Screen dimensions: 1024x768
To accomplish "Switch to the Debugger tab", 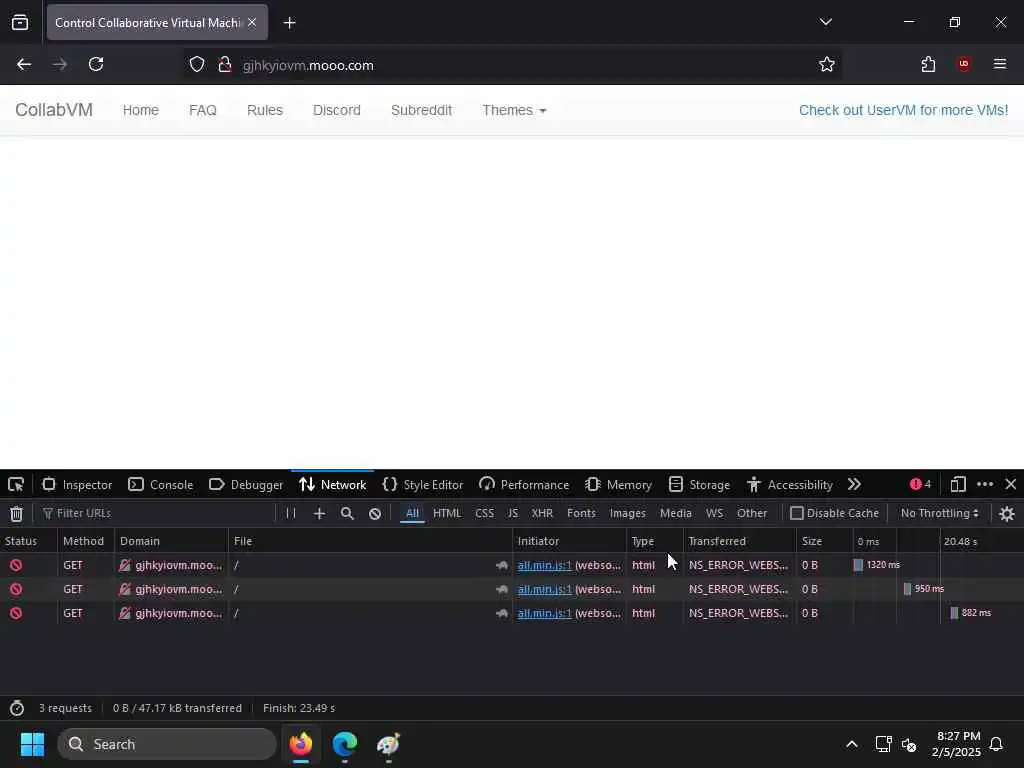I will pos(246,485).
